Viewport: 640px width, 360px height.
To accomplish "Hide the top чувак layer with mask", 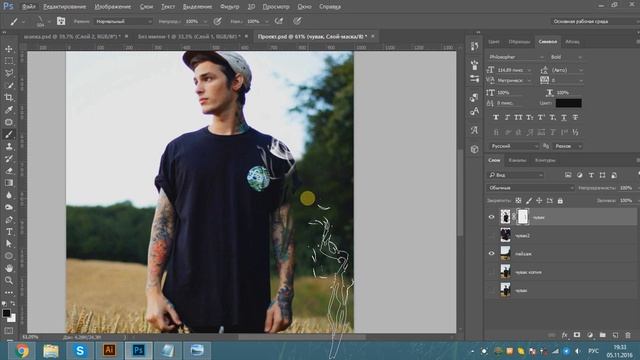I will click(x=491, y=218).
